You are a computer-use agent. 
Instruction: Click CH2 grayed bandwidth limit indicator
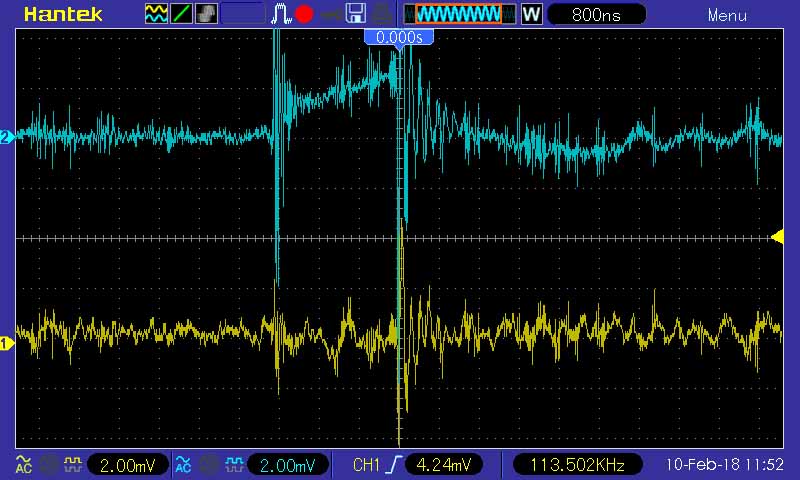click(208, 464)
